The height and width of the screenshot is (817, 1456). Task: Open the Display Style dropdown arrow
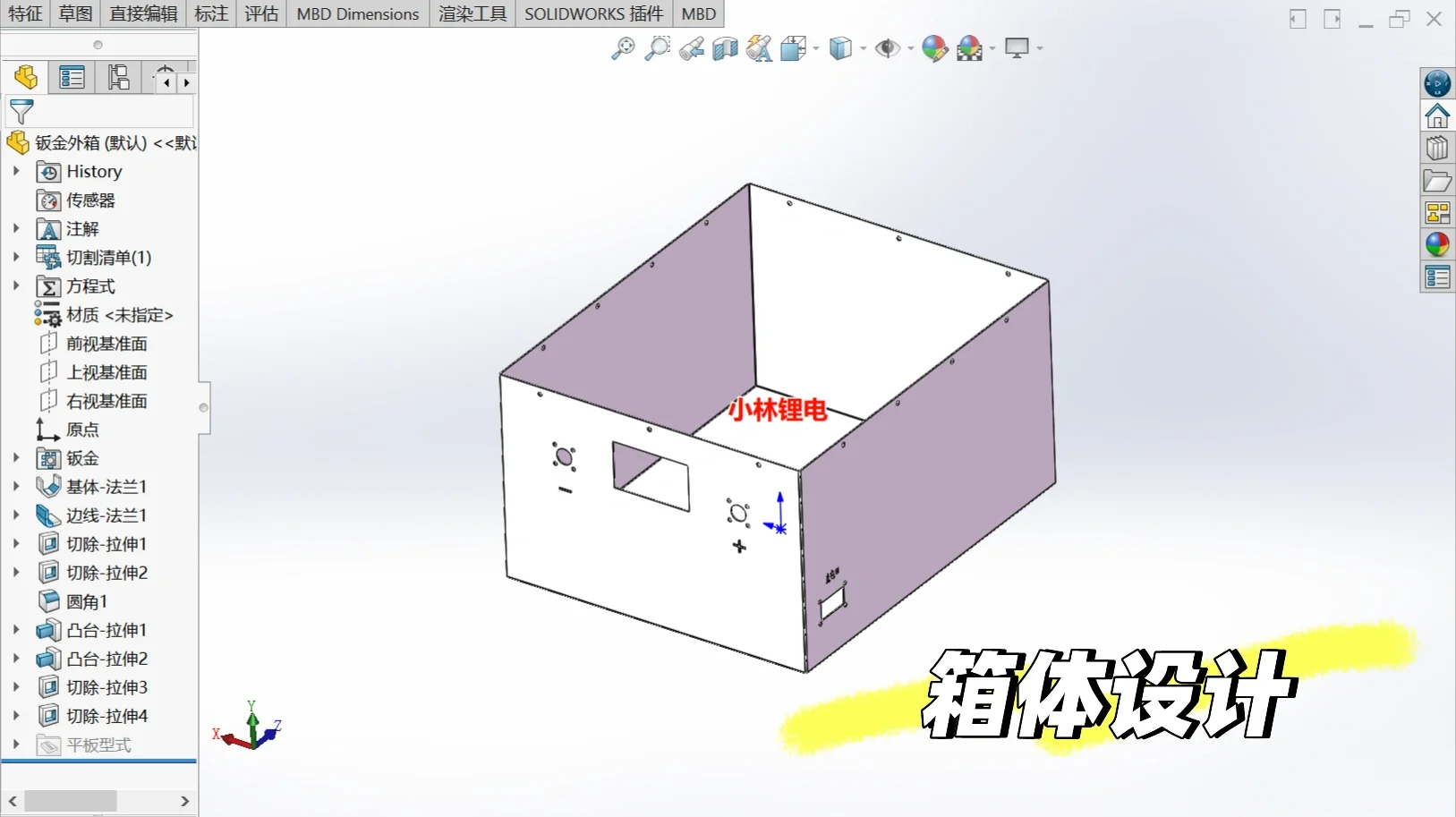pos(863,48)
